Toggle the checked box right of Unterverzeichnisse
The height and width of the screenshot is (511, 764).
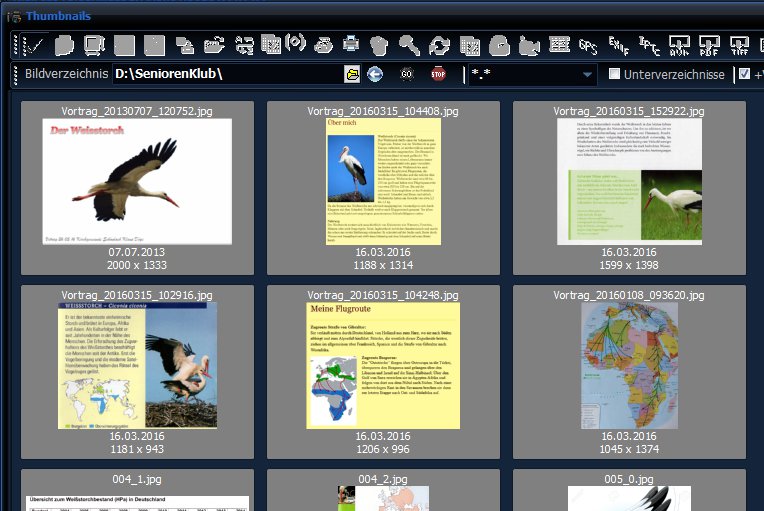point(743,74)
